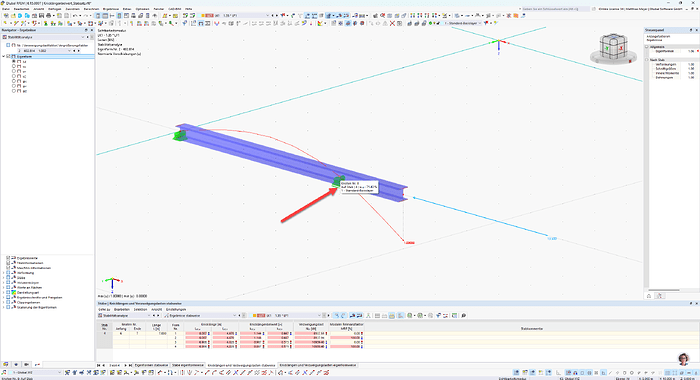
Task: Open the Berechnen menu
Action: pos(91,9)
